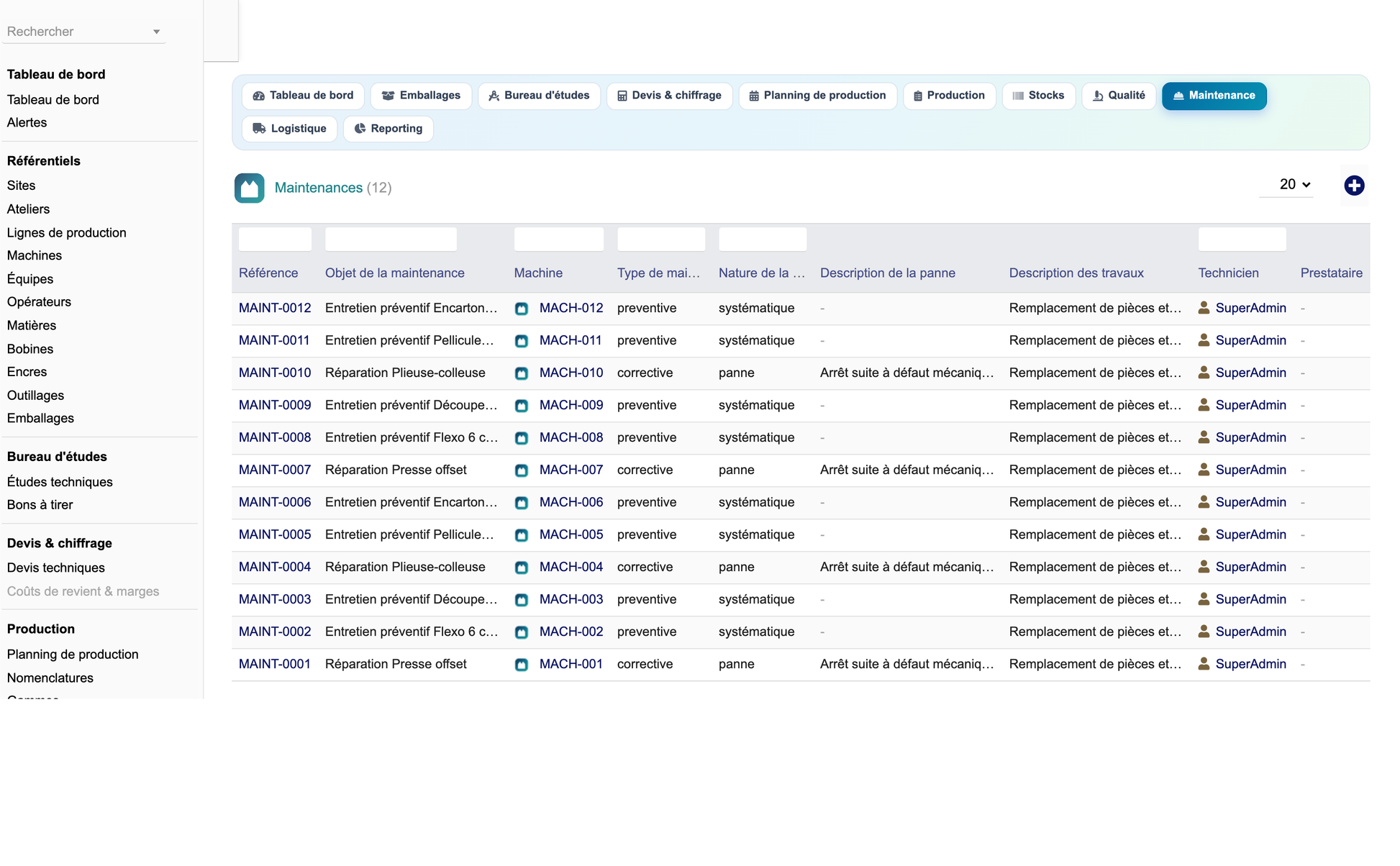Click the Maintenances module icon beside the title
Viewport: 1400px width, 866px height.
tap(249, 188)
